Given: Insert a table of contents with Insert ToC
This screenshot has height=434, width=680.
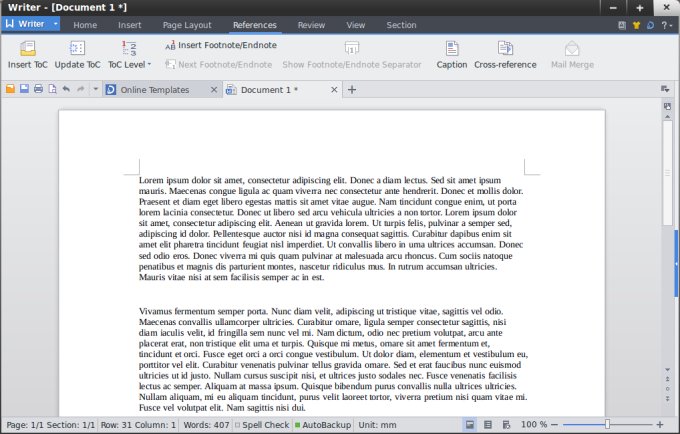Looking at the screenshot, I should pyautogui.click(x=28, y=55).
